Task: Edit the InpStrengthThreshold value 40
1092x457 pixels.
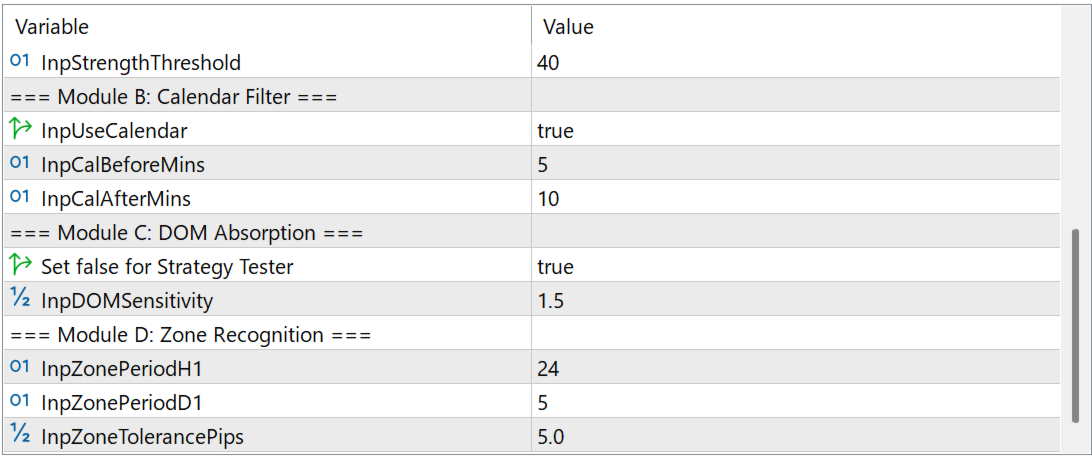Action: (548, 62)
